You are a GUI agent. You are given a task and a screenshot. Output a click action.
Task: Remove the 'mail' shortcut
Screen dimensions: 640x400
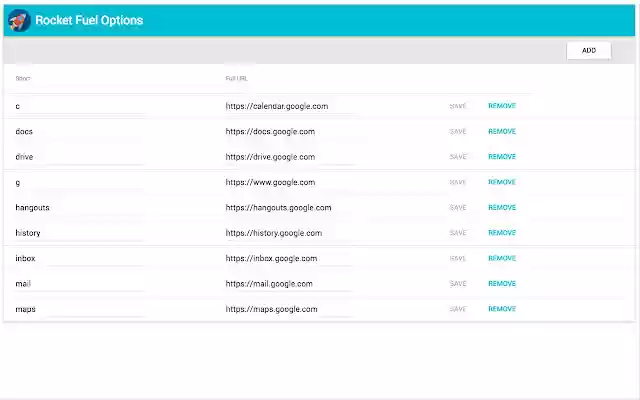click(502, 283)
